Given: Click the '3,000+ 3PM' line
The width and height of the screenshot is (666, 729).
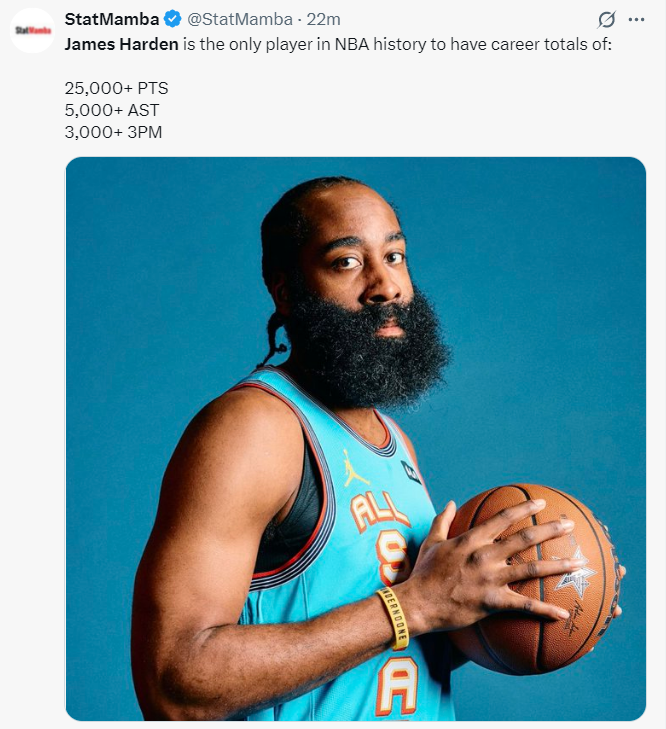Looking at the screenshot, I should 113,132.
